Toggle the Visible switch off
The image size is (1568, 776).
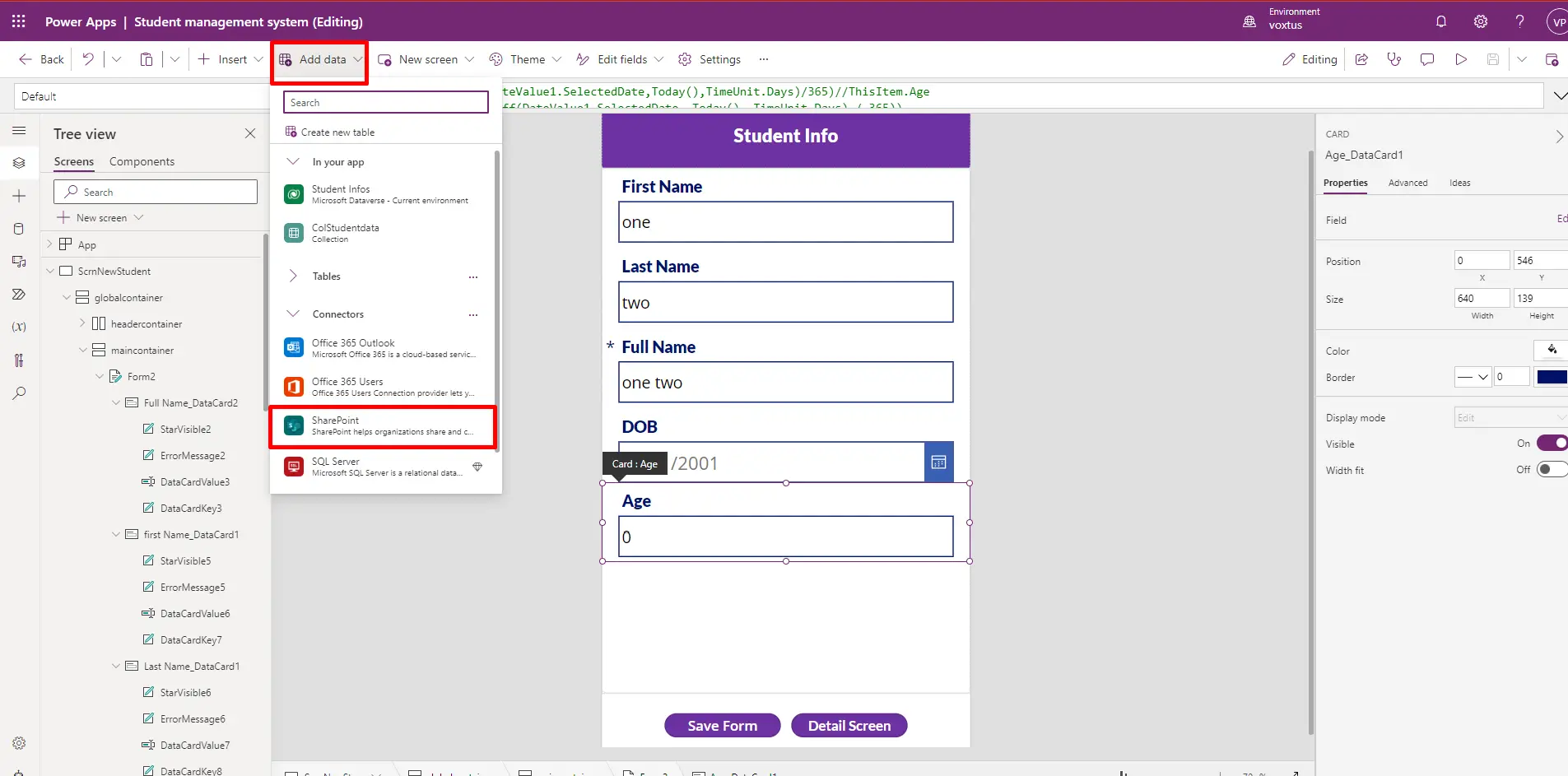tap(1552, 444)
